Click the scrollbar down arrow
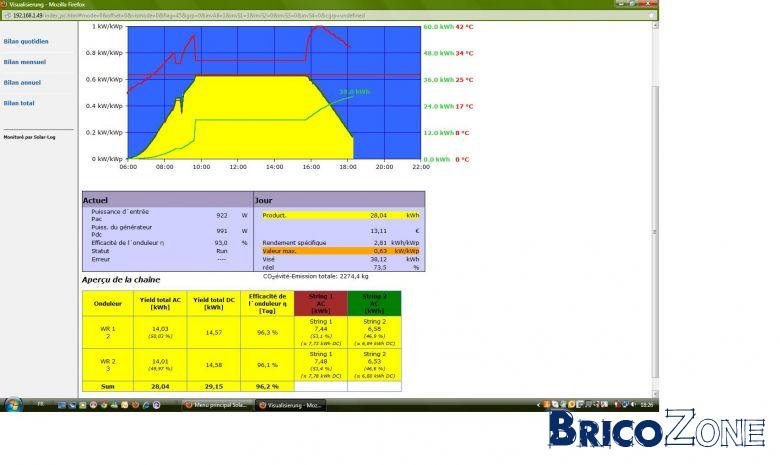The width and height of the screenshot is (780, 465). 655,393
